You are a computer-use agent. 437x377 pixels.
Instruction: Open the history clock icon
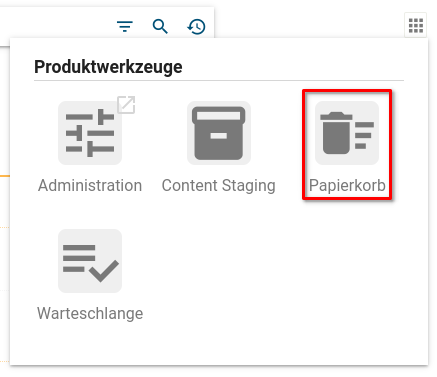[196, 27]
